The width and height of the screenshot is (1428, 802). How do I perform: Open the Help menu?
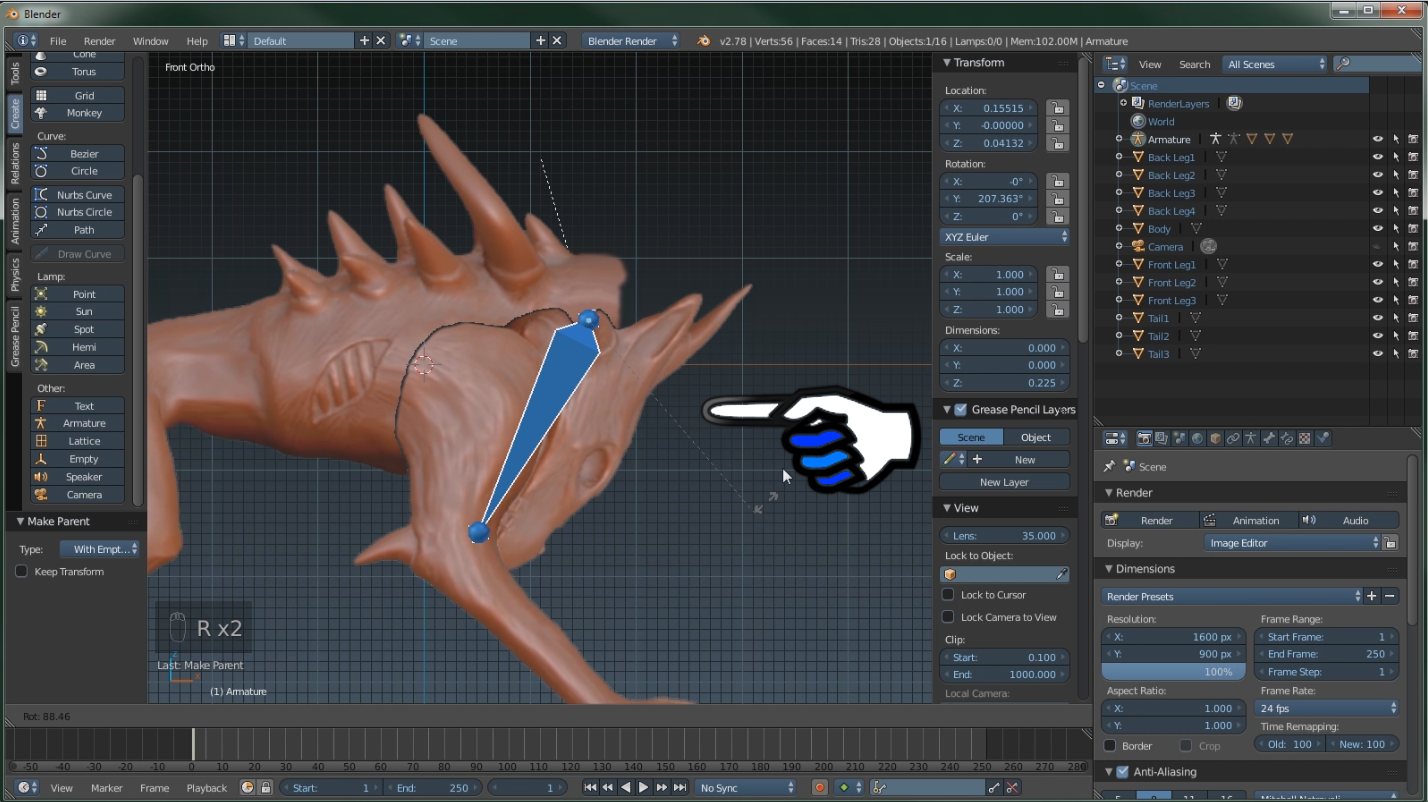point(197,41)
